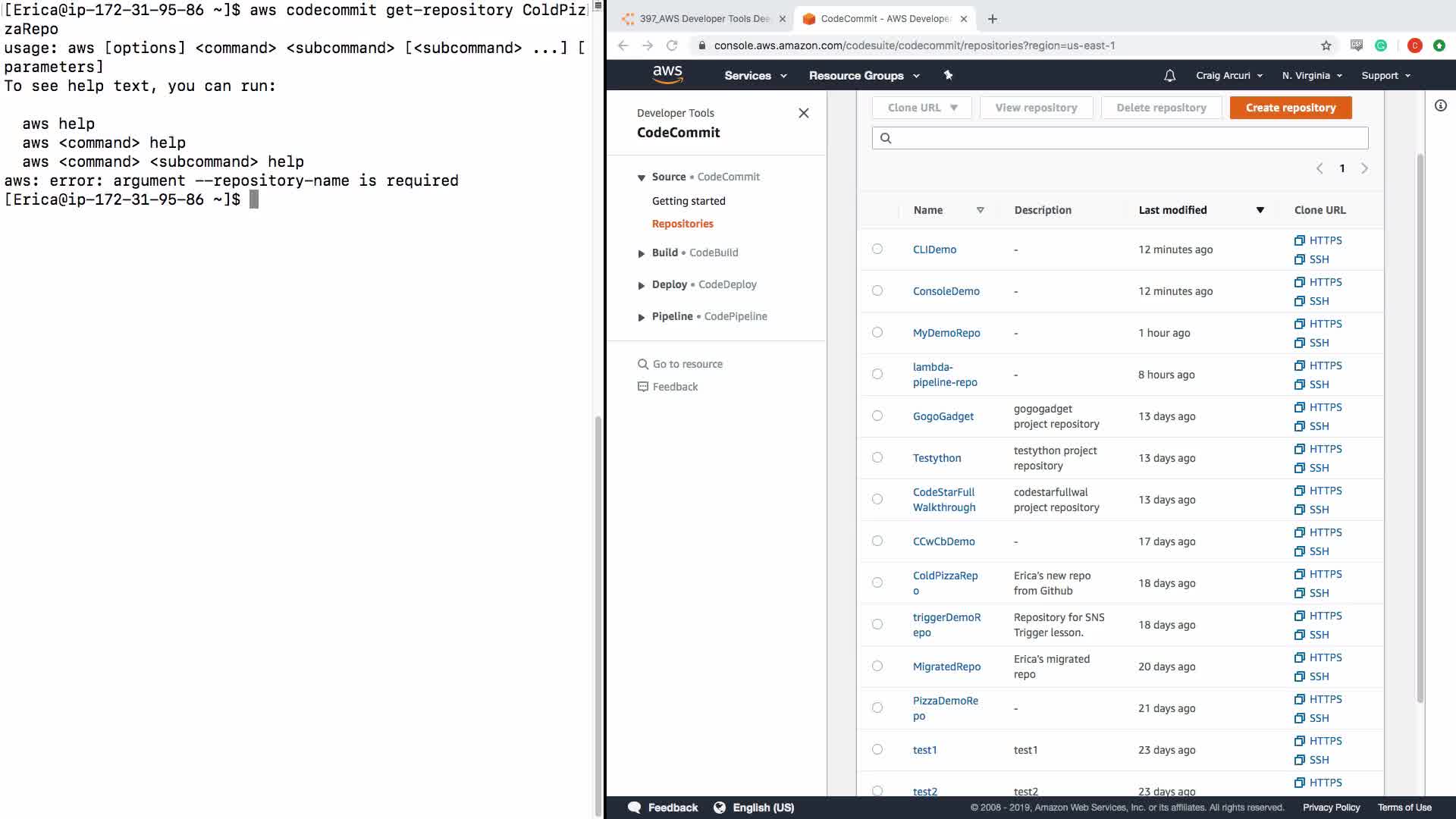This screenshot has height=819, width=1456.
Task: Open the Services menu
Action: pyautogui.click(x=755, y=75)
